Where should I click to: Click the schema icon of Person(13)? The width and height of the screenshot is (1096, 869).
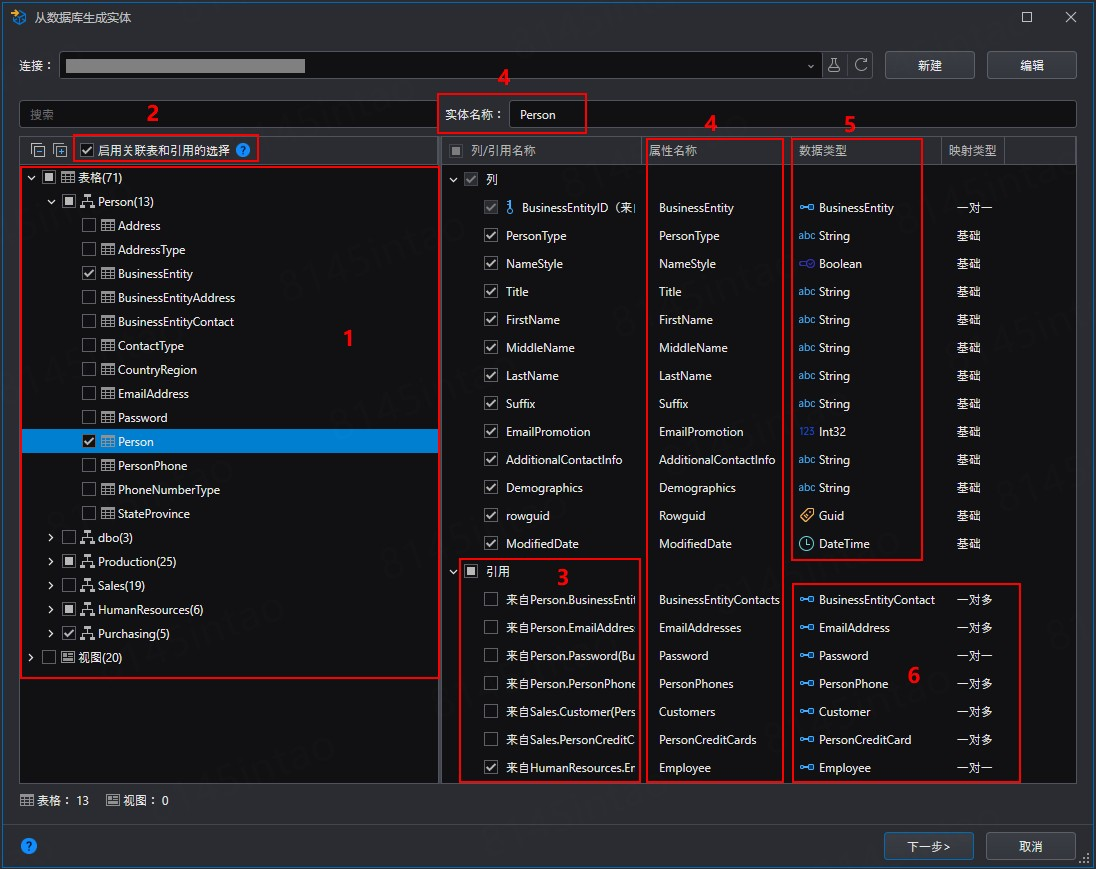87,201
